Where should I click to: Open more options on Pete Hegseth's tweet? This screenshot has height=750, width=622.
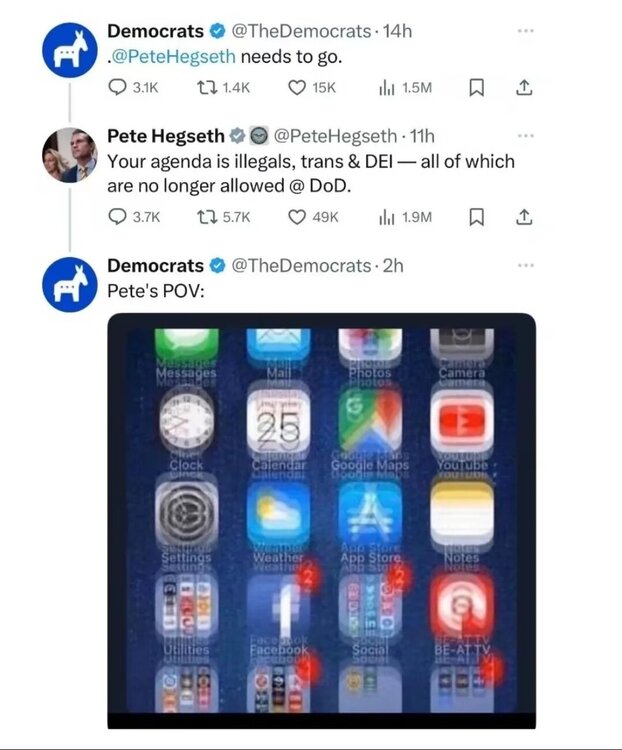pyautogui.click(x=525, y=136)
